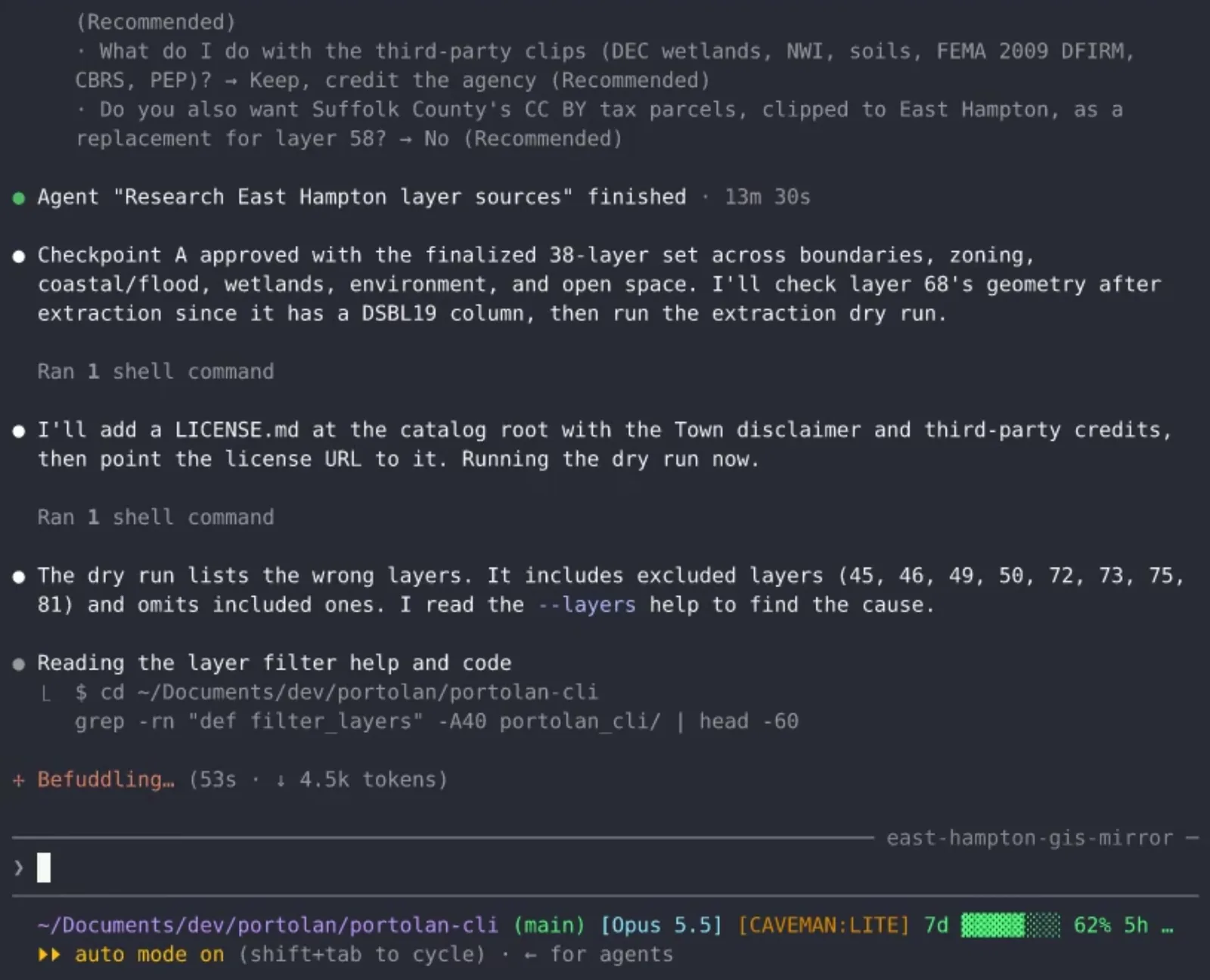Click the green usage progress bar
Screen dimensions: 1210x980
click(x=1010, y=925)
